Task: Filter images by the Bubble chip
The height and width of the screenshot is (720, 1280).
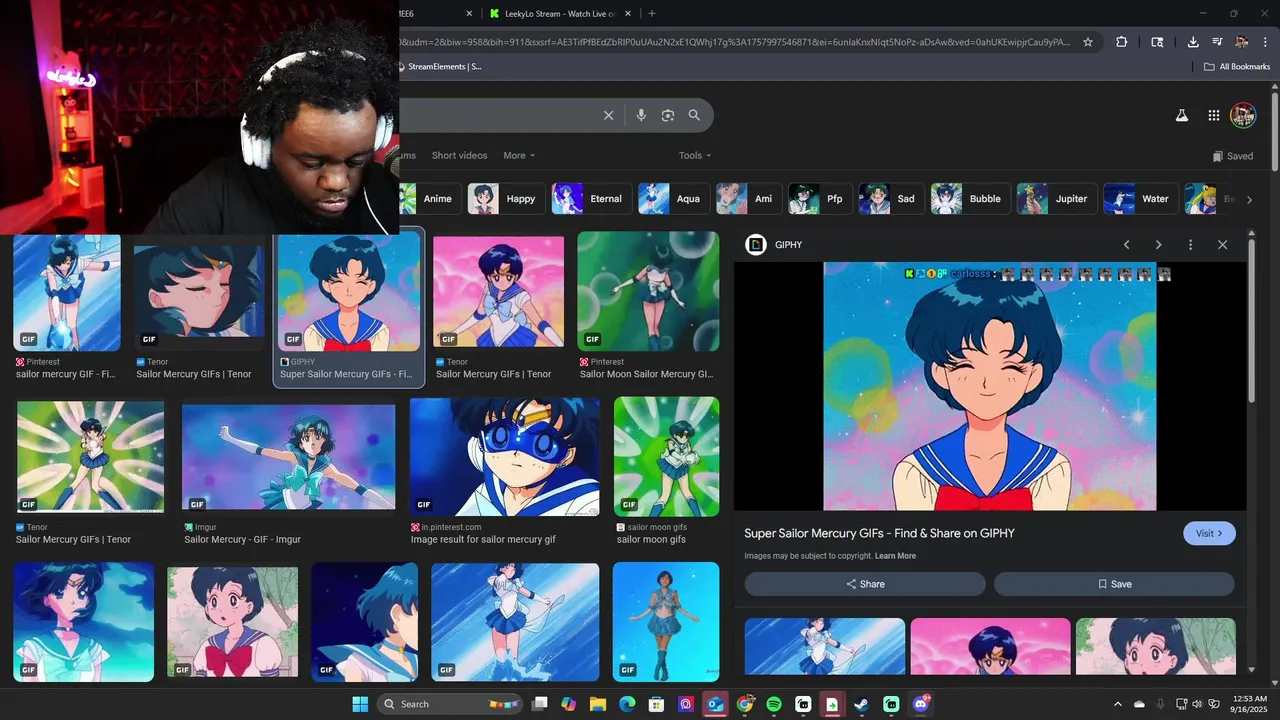Action: pyautogui.click(x=970, y=199)
